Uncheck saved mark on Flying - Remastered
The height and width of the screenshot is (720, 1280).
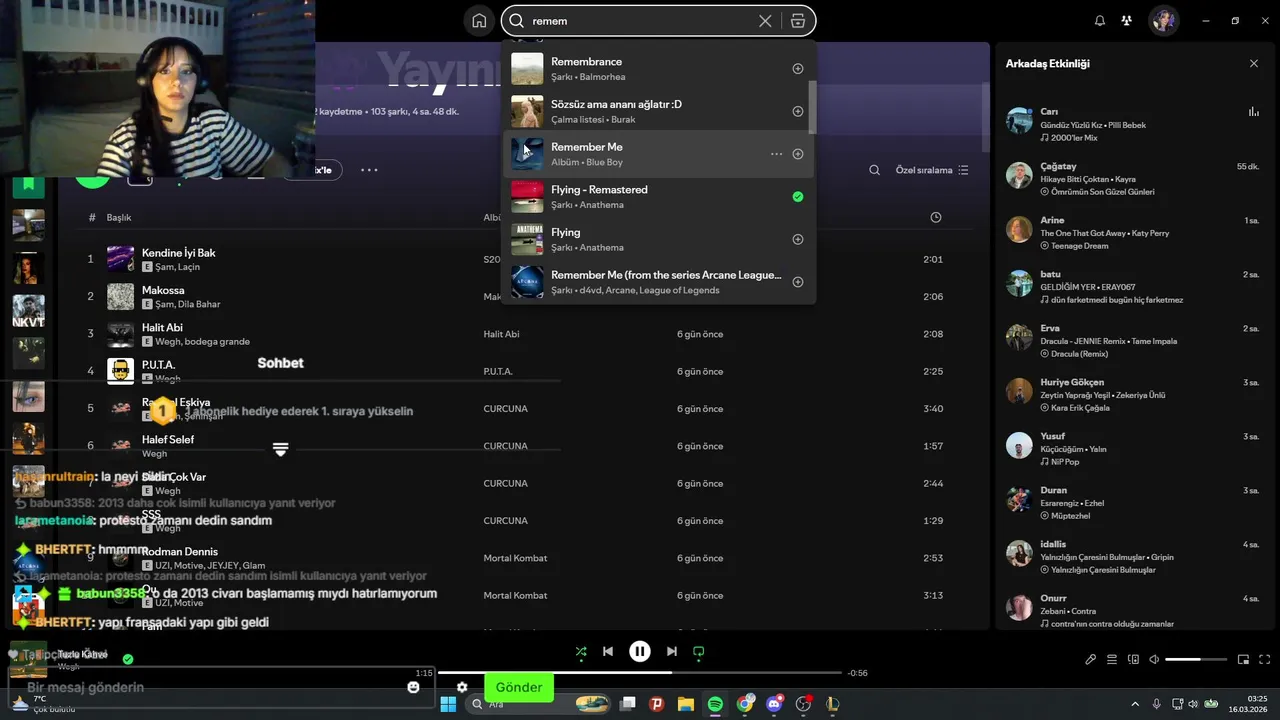798,197
